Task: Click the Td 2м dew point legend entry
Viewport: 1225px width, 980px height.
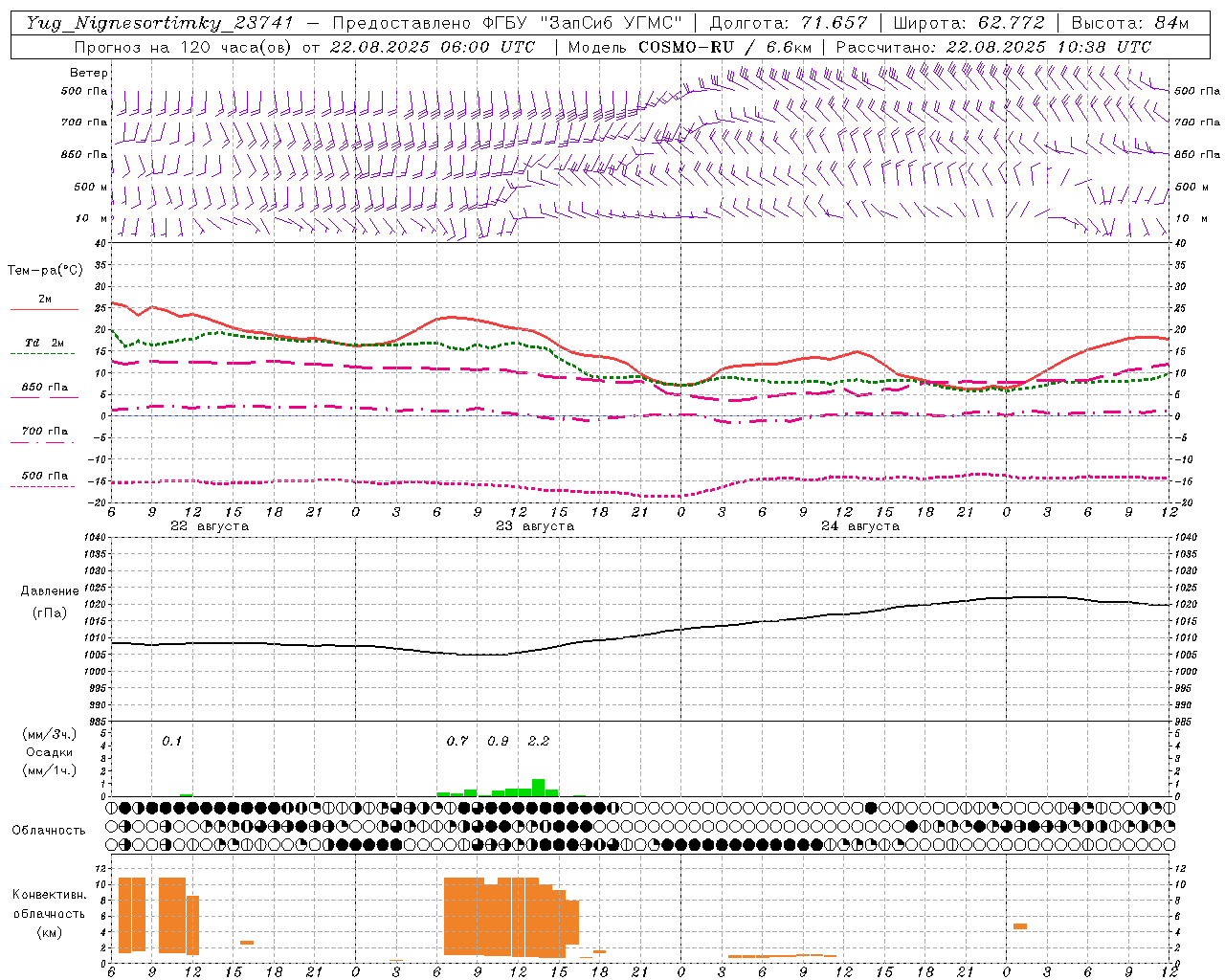Action: pos(44,343)
